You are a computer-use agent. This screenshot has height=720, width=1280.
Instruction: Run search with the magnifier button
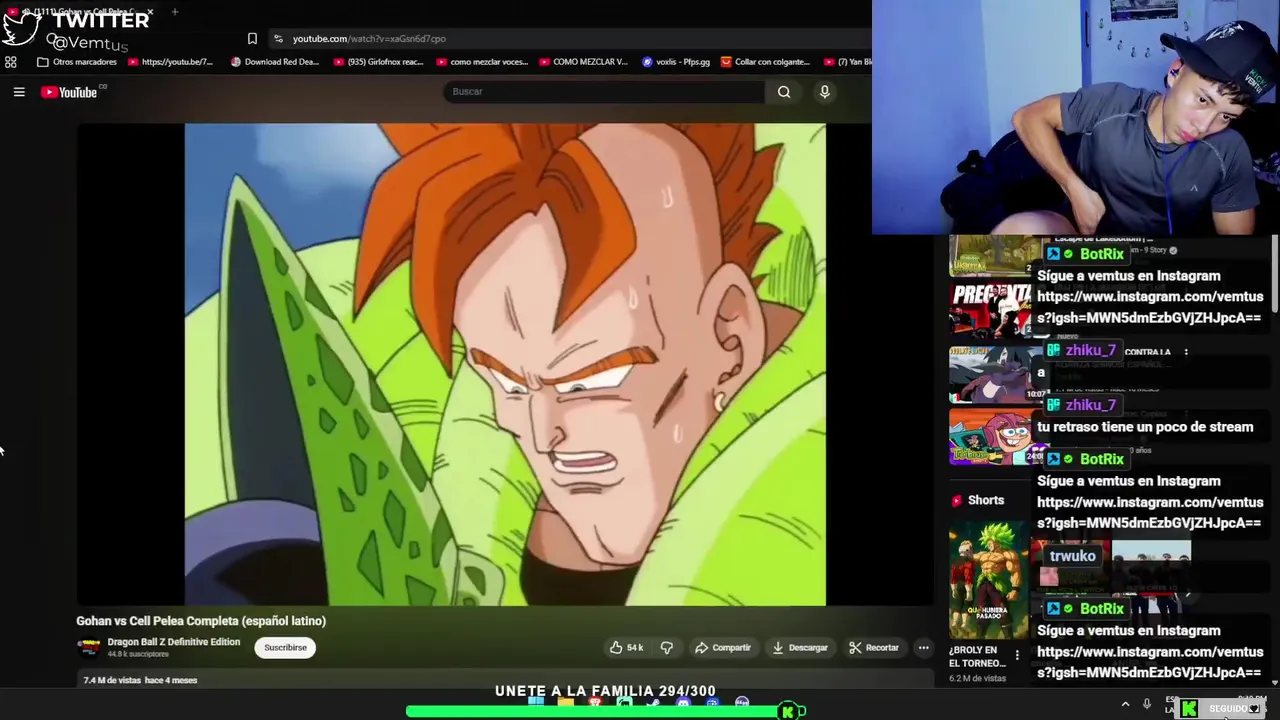784,92
